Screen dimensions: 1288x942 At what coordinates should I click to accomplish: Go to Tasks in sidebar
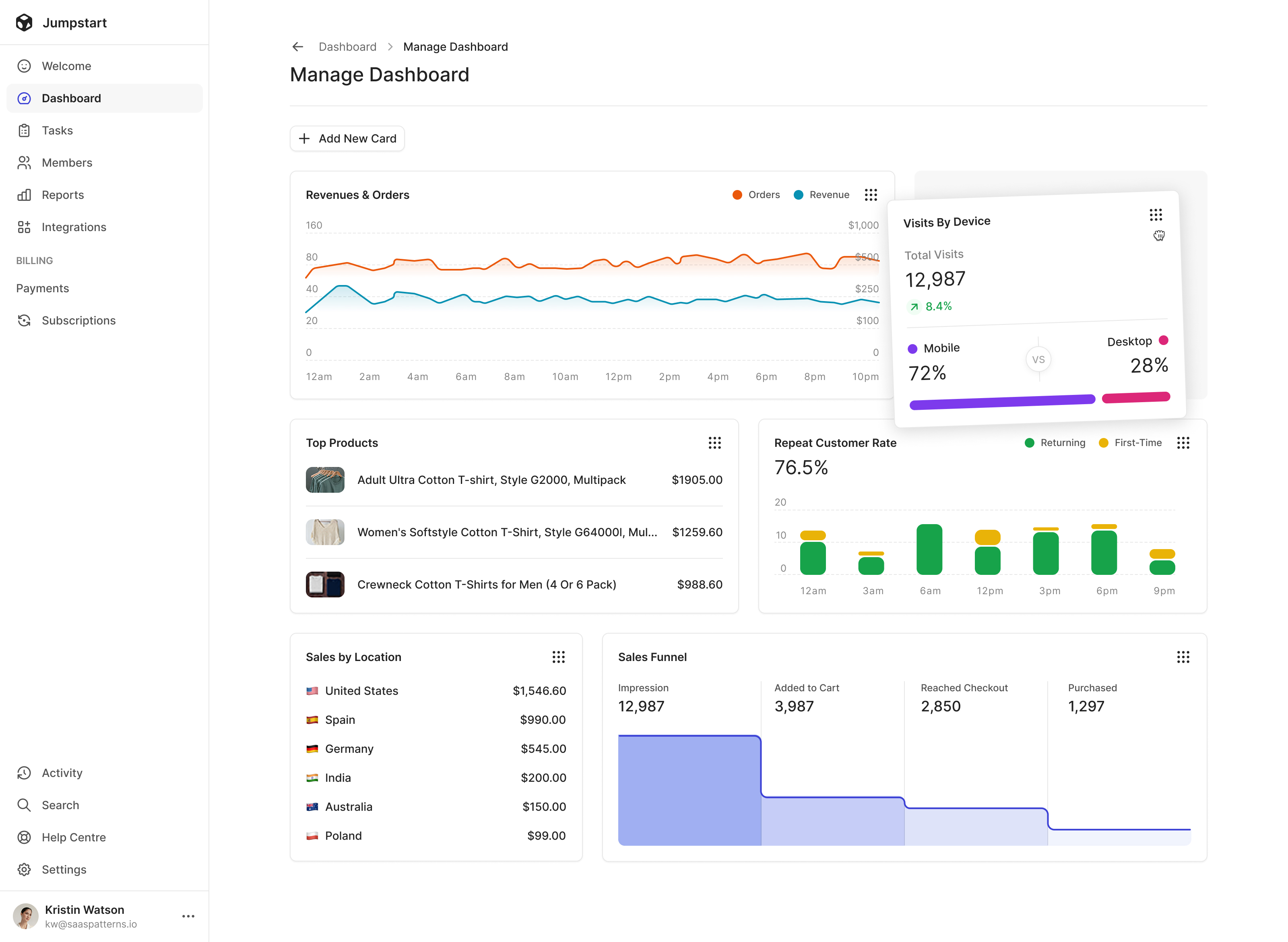(104, 130)
